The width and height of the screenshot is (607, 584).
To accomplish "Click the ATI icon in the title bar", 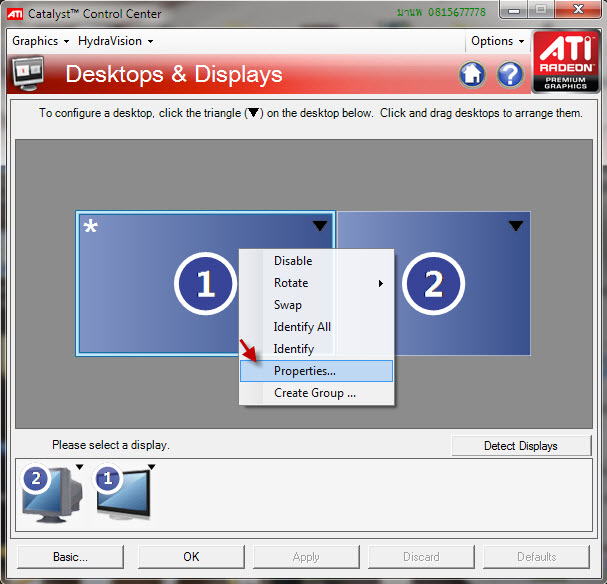I will 15,14.
